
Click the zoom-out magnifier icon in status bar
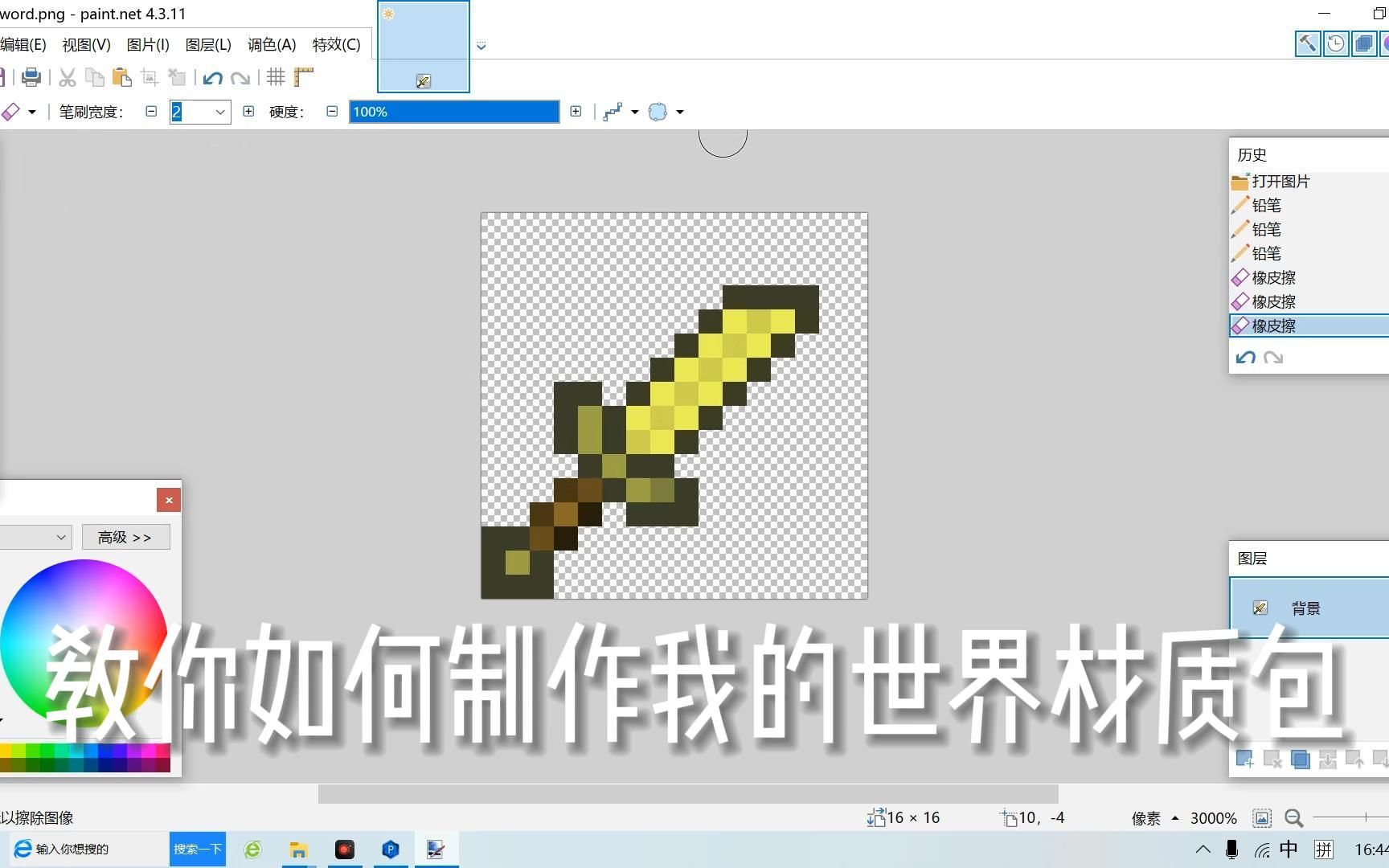point(1293,818)
